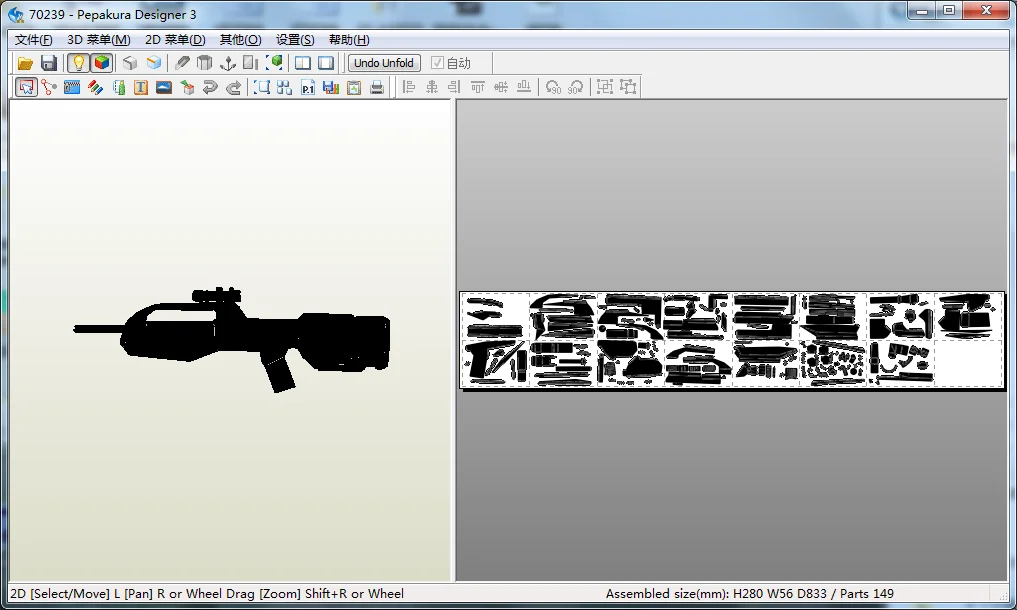The height and width of the screenshot is (610, 1017).
Task: Select the Input Text 'T' tool
Action: [x=141, y=88]
